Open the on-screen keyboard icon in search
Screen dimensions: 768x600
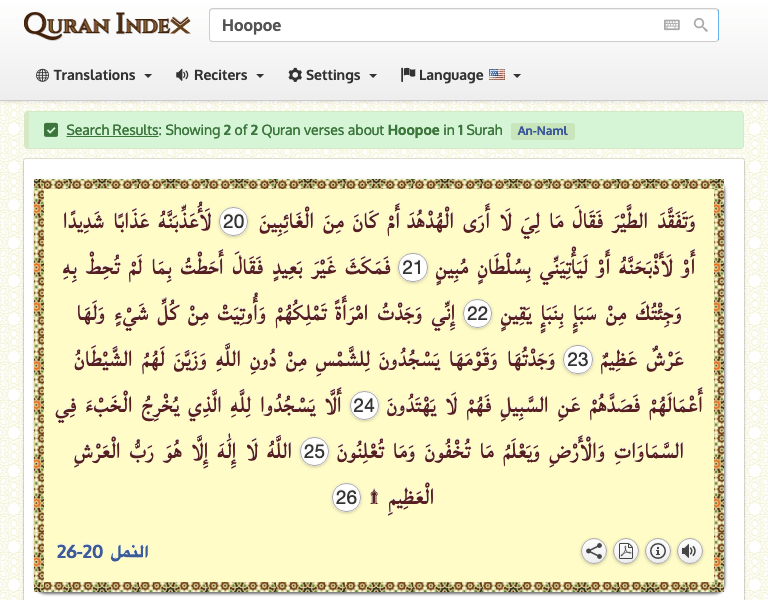point(671,25)
